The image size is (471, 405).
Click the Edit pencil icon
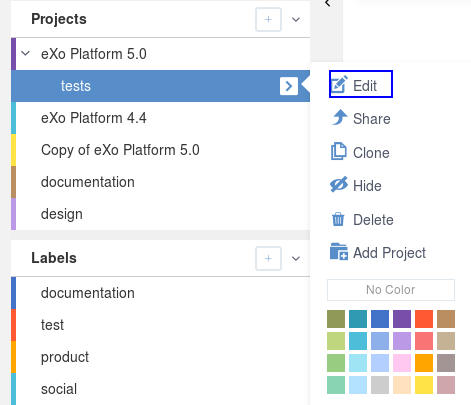pos(339,84)
